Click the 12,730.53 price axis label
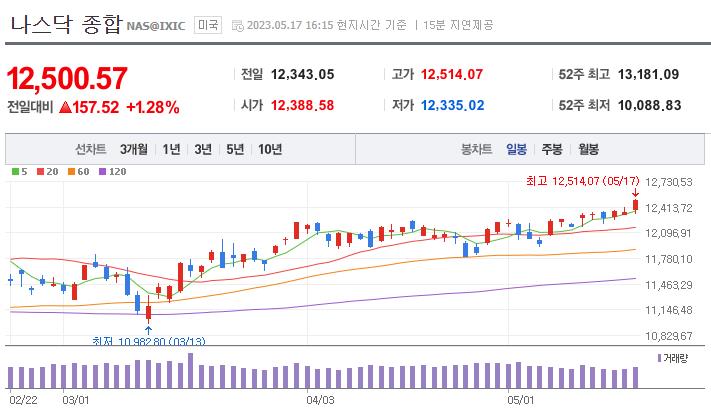 [x=669, y=182]
